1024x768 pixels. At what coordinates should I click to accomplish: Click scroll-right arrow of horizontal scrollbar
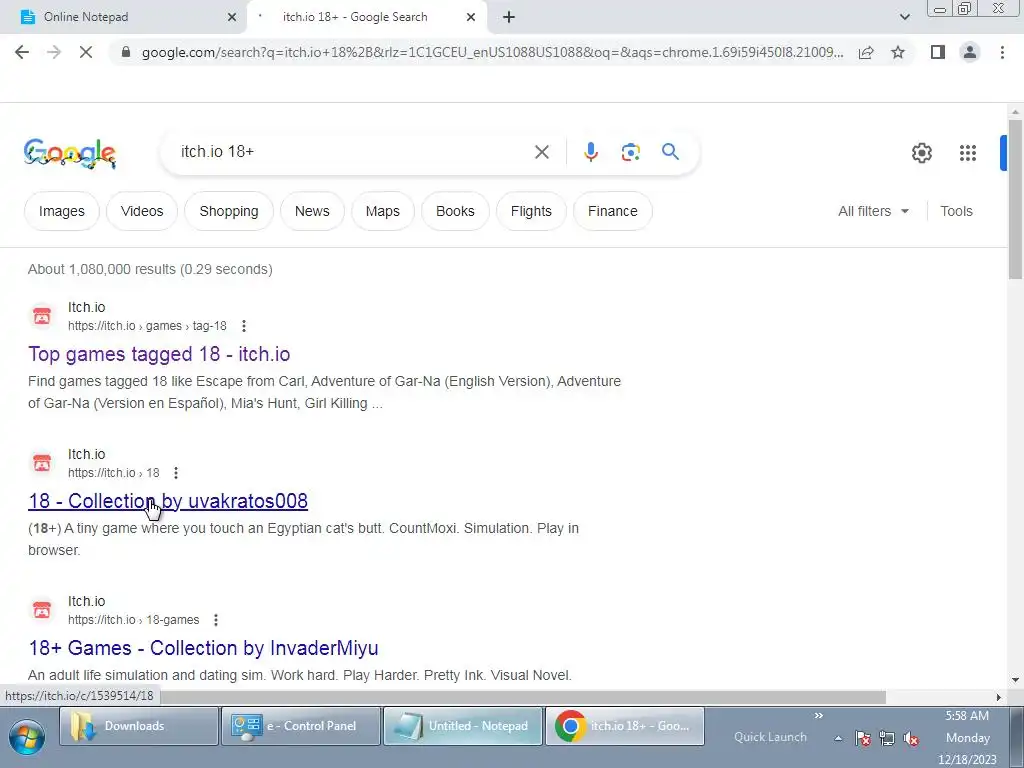pyautogui.click(x=999, y=697)
